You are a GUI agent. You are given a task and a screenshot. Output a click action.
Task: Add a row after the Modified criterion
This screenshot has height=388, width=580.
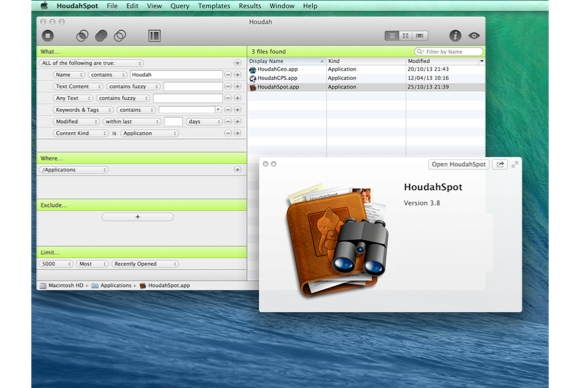(x=237, y=121)
